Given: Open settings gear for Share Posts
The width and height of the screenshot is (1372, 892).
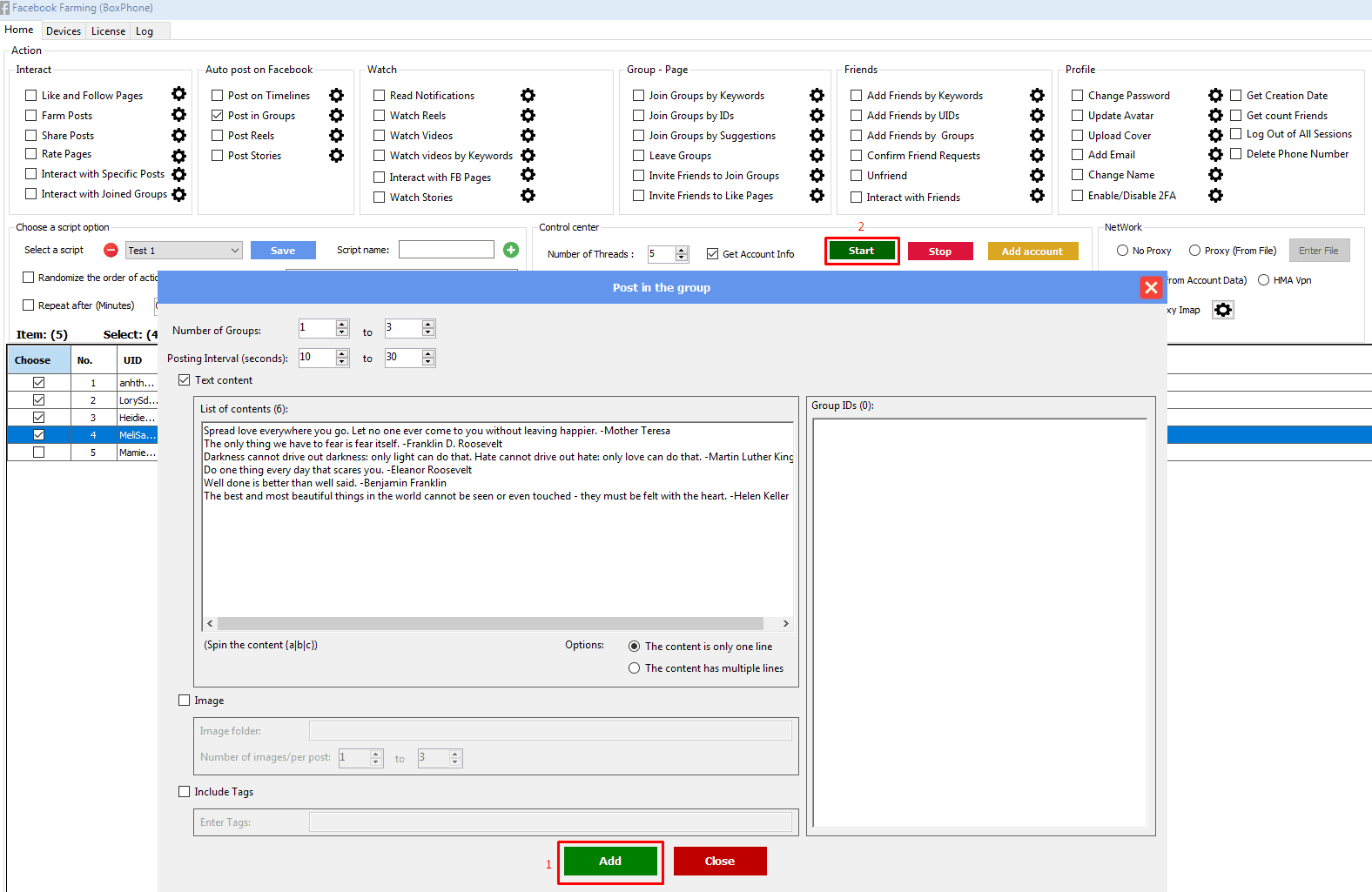Looking at the screenshot, I should click(178, 135).
